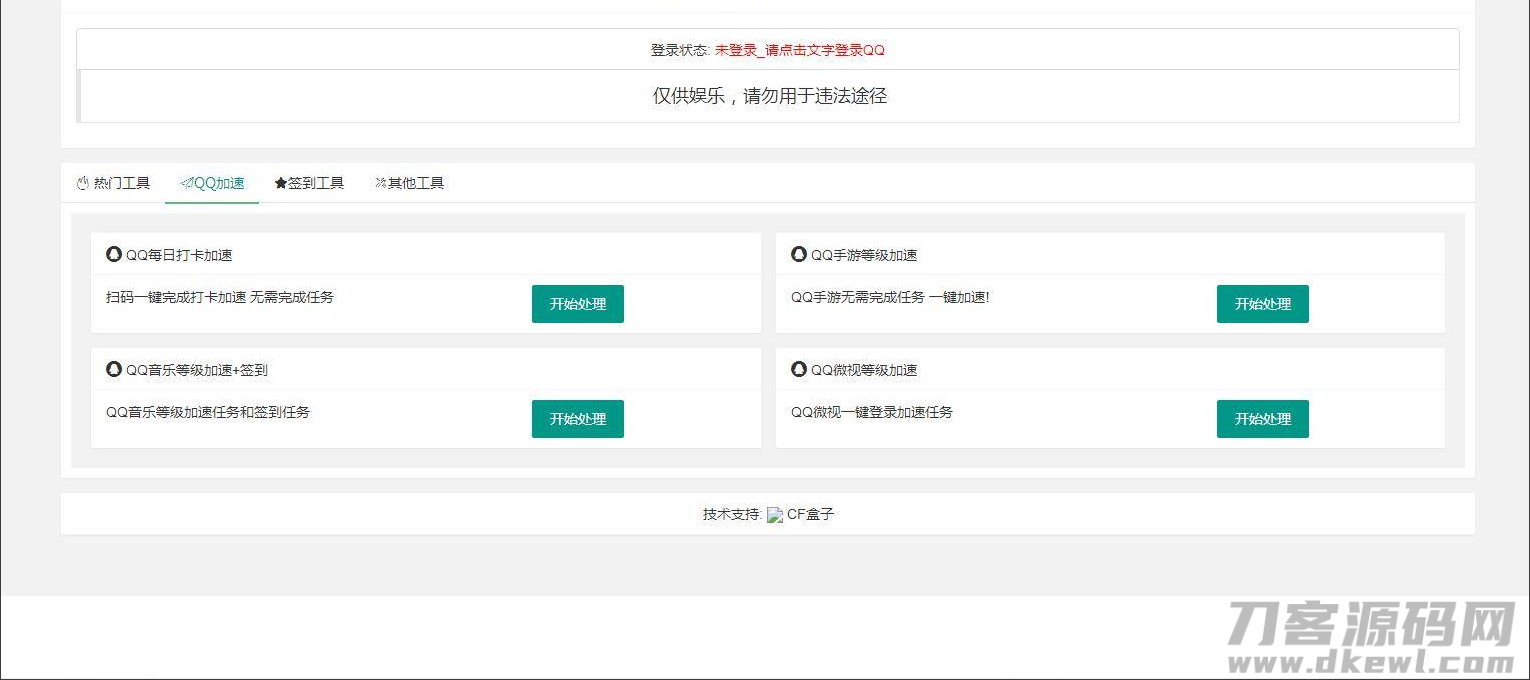1530x680 pixels.
Task: Switch to the QQ加速 tab
Action: (x=212, y=183)
